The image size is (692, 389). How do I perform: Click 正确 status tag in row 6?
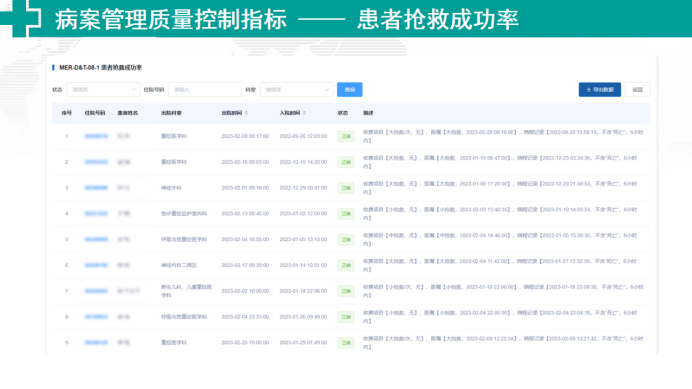coord(346,265)
